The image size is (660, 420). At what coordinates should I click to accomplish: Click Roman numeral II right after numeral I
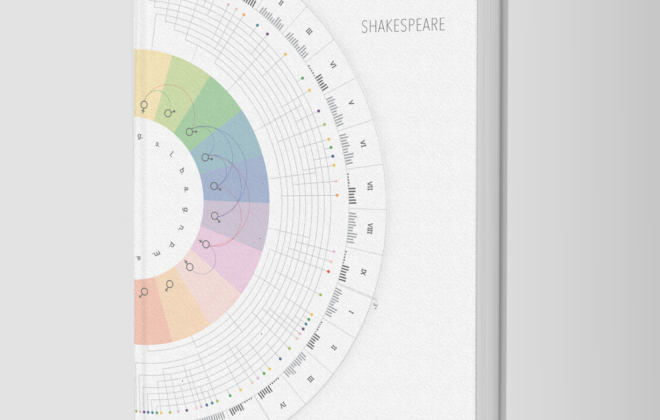[x=334, y=348]
